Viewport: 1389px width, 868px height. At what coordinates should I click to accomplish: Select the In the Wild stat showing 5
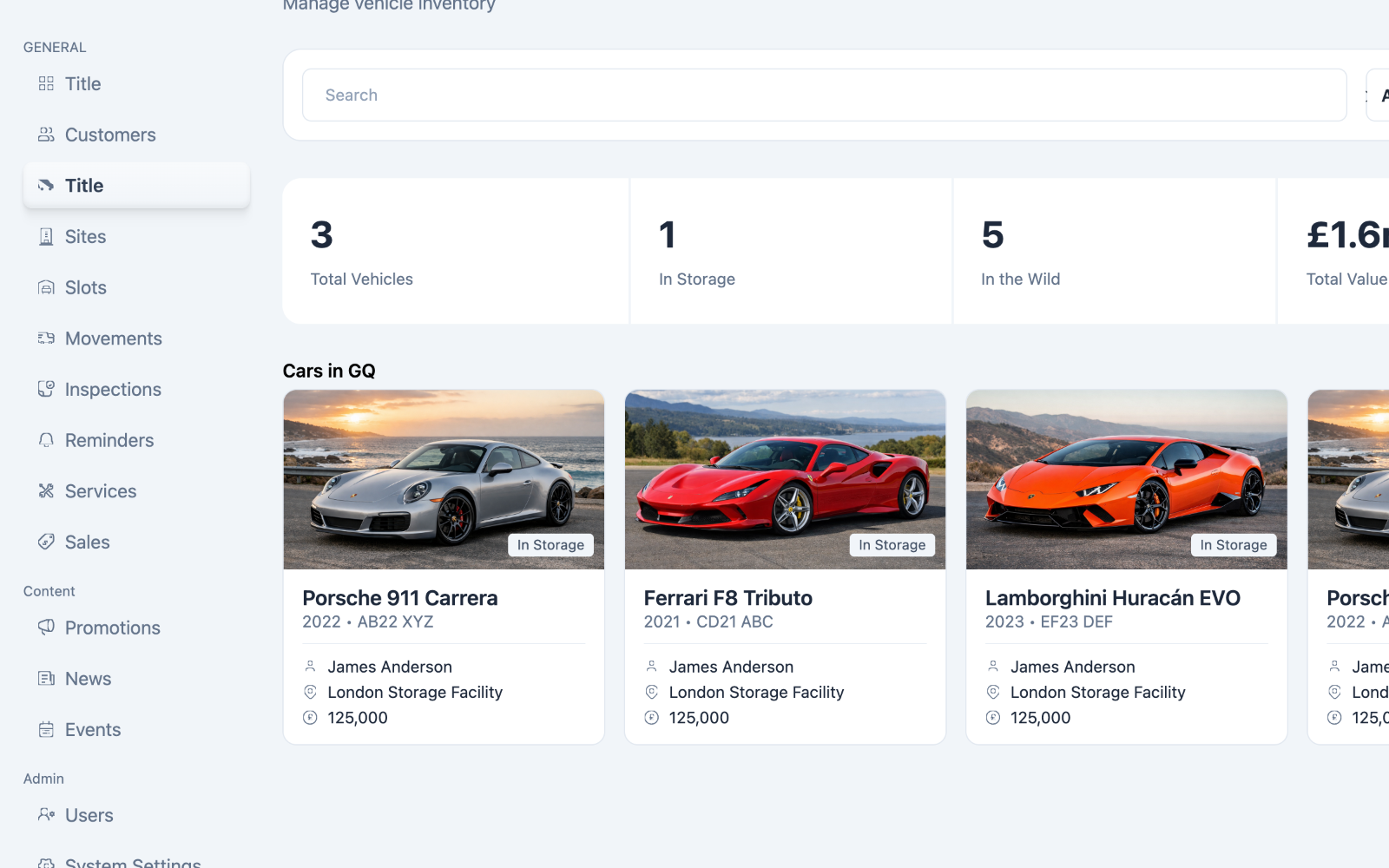click(x=1115, y=251)
